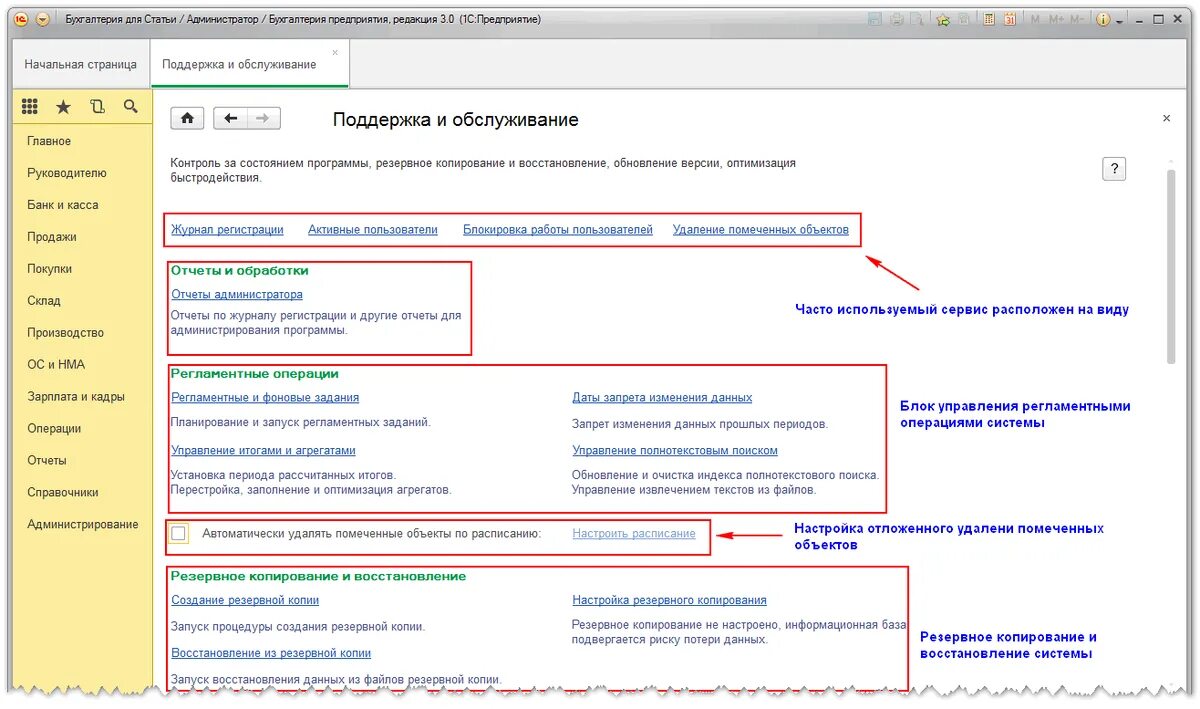The width and height of the screenshot is (1200, 709).
Task: Open Создание резервной копии link
Action: (x=245, y=601)
